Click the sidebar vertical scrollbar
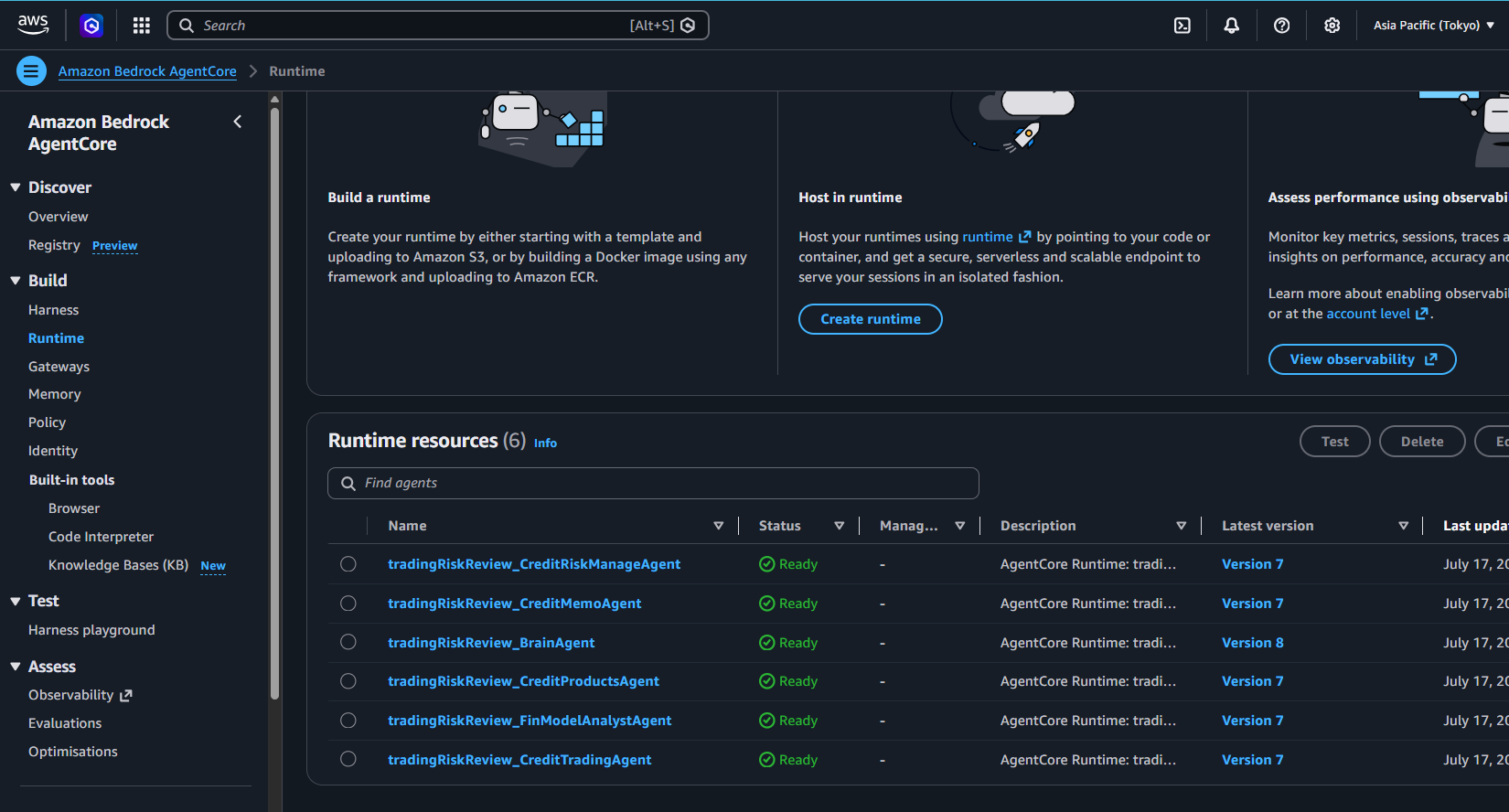 click(x=274, y=402)
